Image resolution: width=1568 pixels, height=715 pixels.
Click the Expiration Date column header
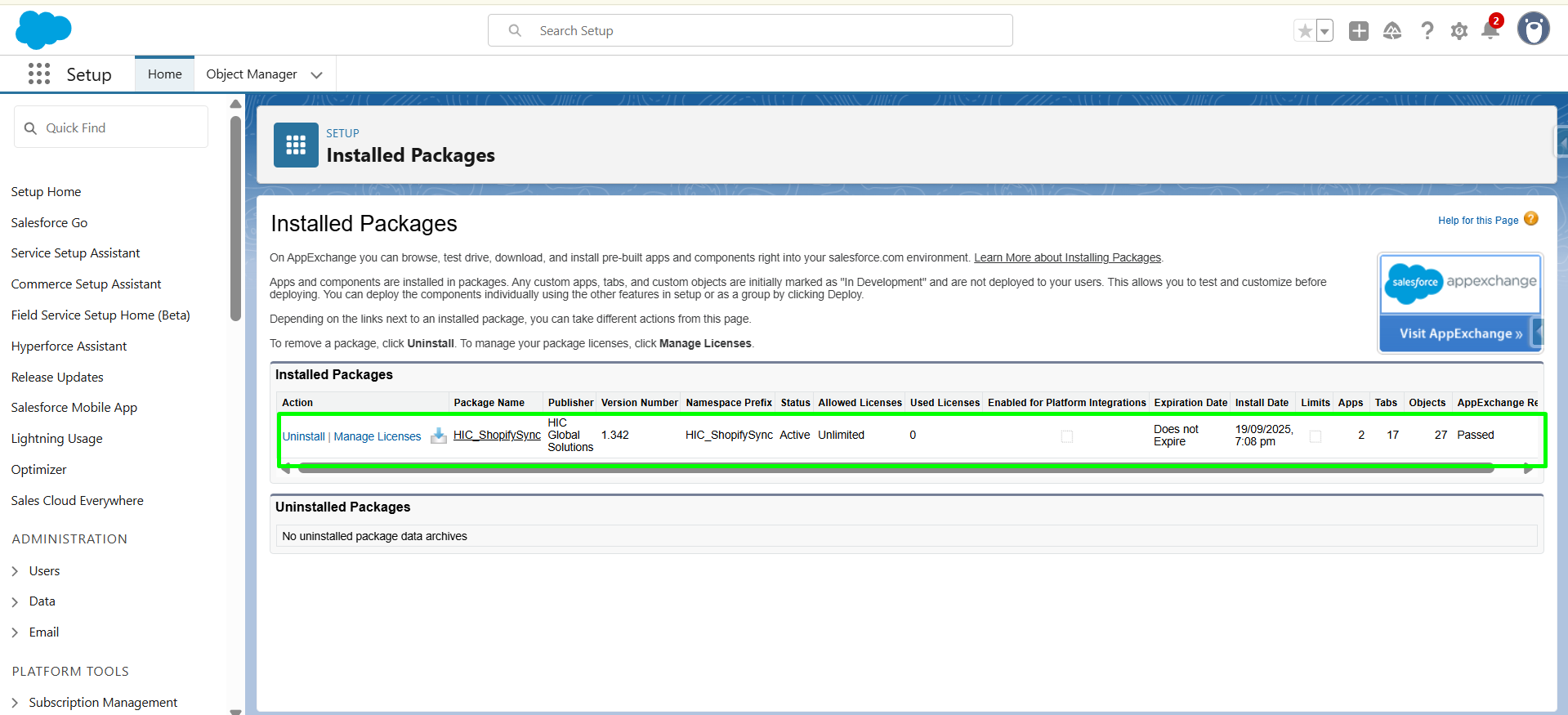pyautogui.click(x=1191, y=403)
